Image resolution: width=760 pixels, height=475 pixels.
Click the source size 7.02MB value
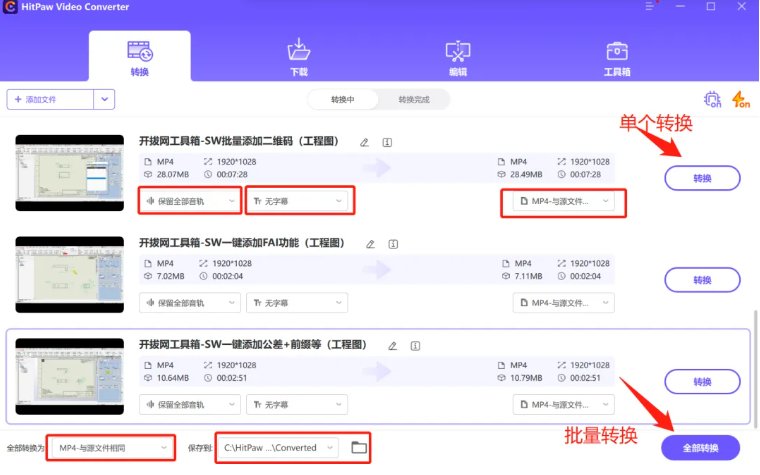171,276
